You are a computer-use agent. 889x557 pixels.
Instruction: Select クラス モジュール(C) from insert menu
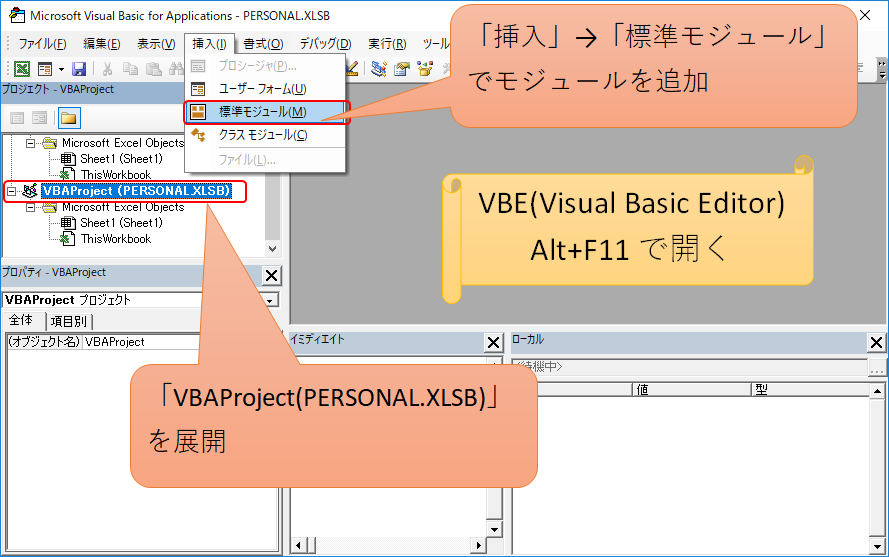[x=265, y=135]
